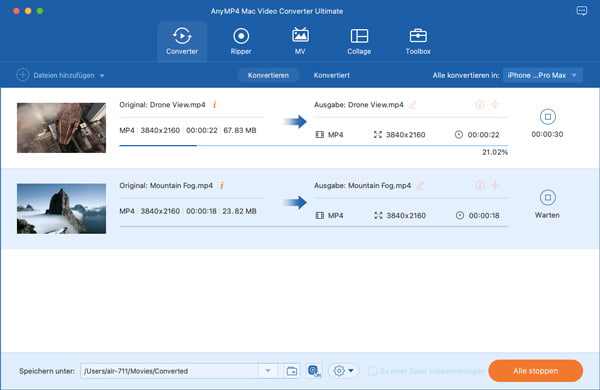The image size is (600, 390).
Task: Click output info icon for Drone View
Action: pyautogui.click(x=479, y=104)
